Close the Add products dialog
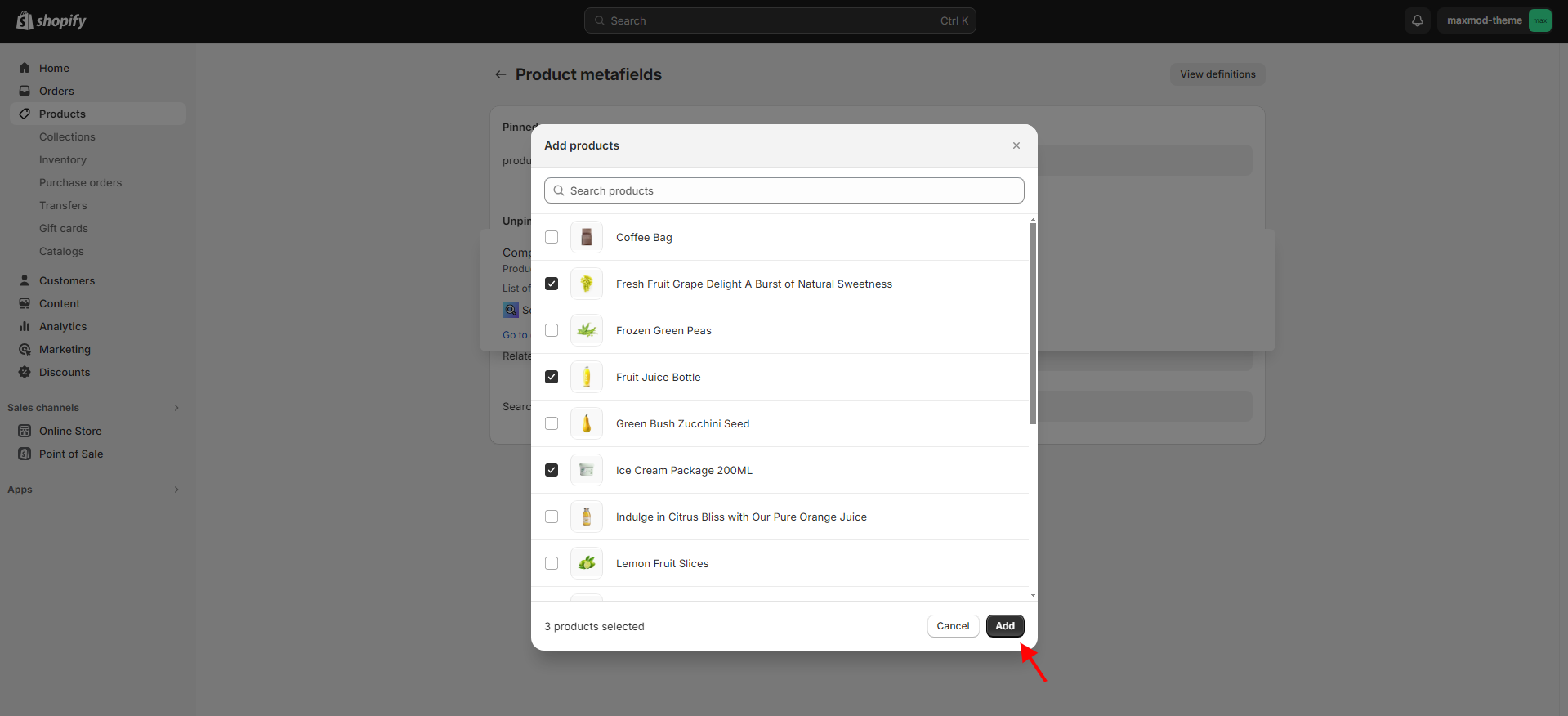Screen dimensions: 1568x716 pos(1016,145)
